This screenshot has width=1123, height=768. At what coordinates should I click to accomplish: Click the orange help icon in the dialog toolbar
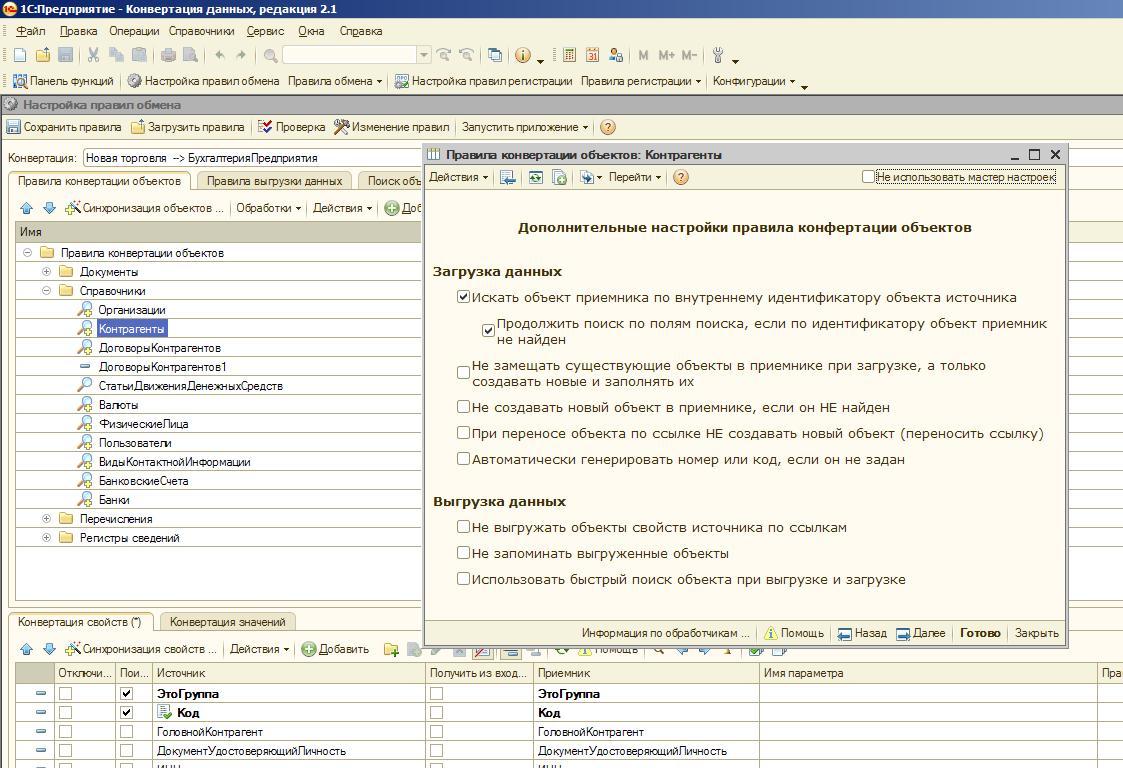(x=681, y=177)
